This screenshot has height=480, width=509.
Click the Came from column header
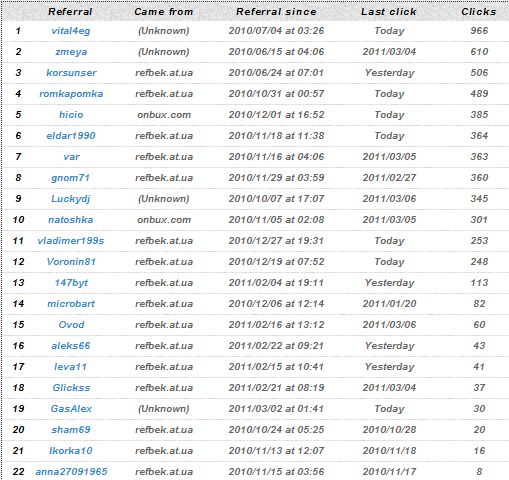164,12
